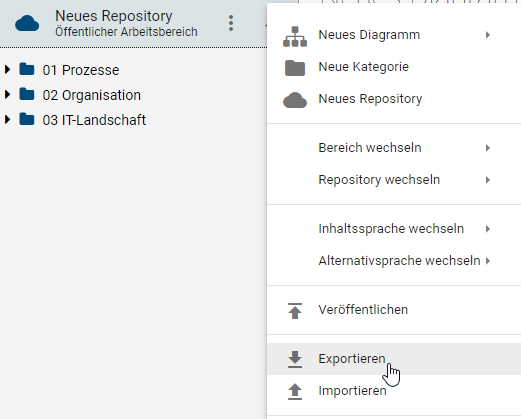Select the 02 Organisation tree entry
Viewport: 521px width, 419px height.
point(91,95)
